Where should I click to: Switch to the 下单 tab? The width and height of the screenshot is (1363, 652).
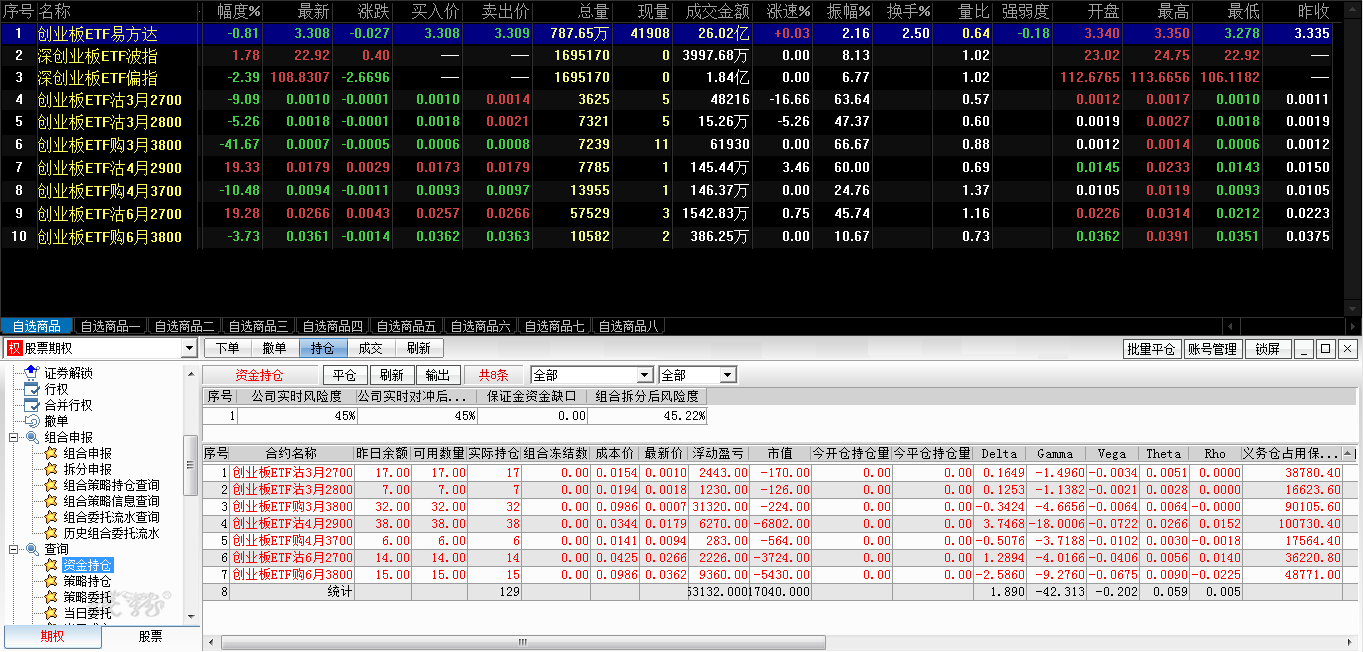tap(227, 348)
